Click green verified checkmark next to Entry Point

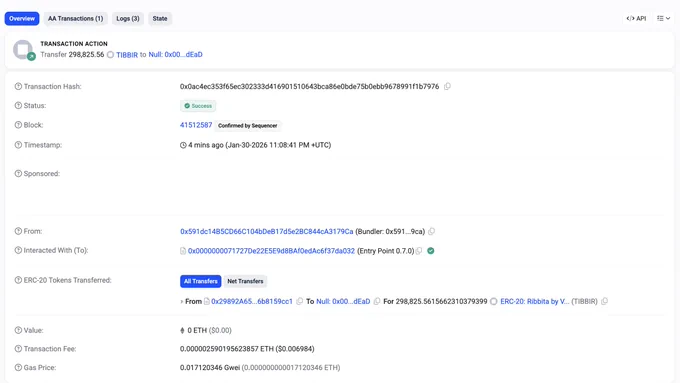[x=431, y=251]
